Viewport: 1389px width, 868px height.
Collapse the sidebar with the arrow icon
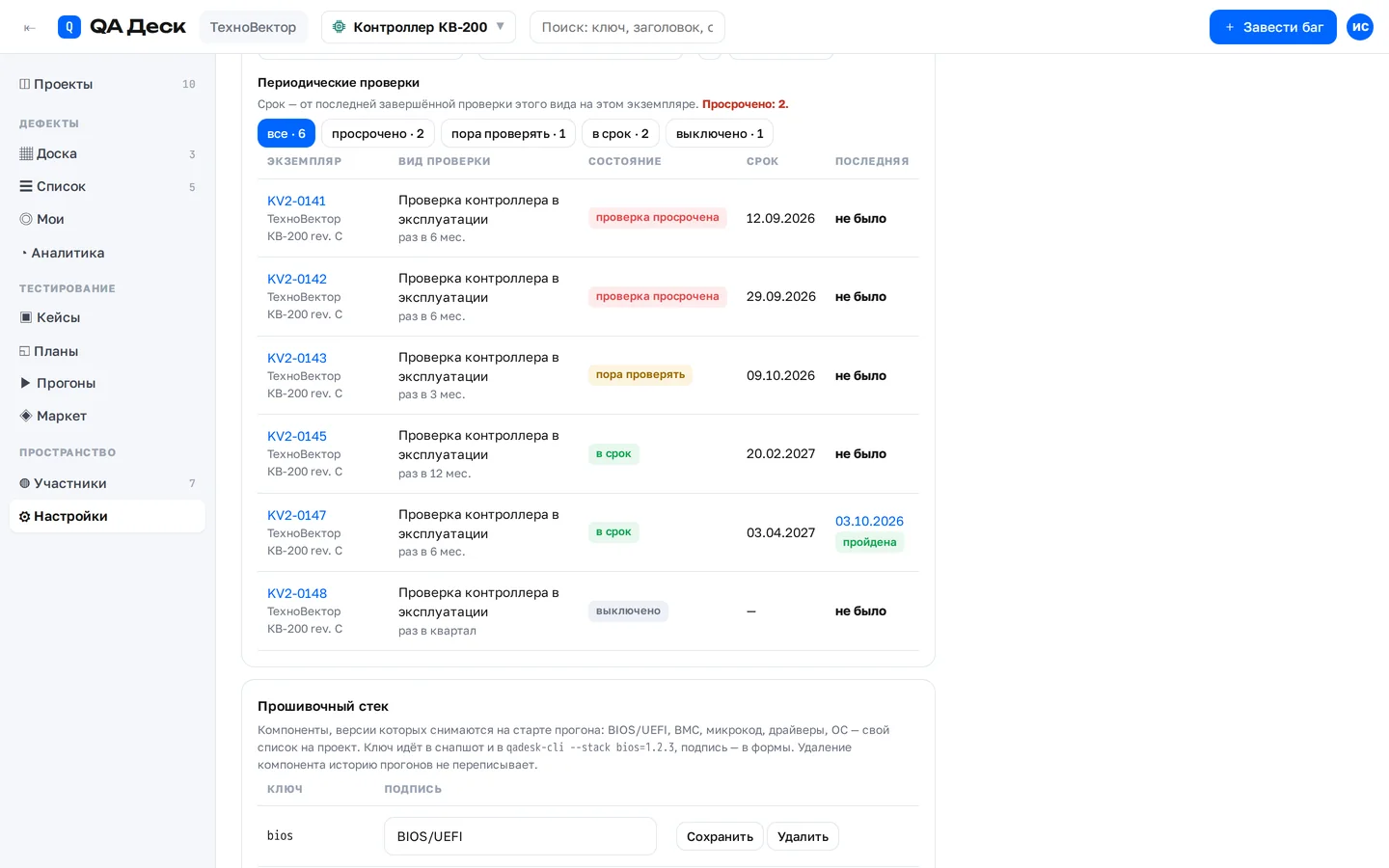click(x=30, y=28)
